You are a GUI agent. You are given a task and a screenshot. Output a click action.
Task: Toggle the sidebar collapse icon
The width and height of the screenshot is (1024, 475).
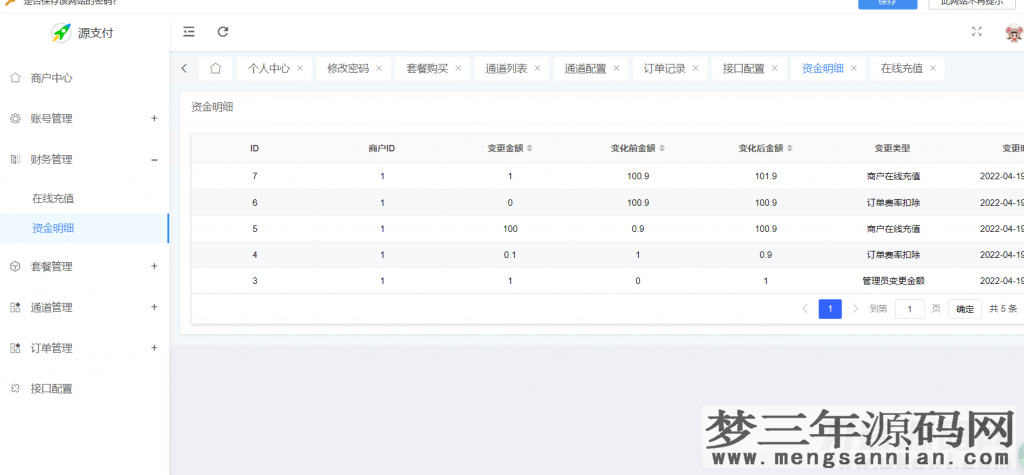[x=189, y=31]
